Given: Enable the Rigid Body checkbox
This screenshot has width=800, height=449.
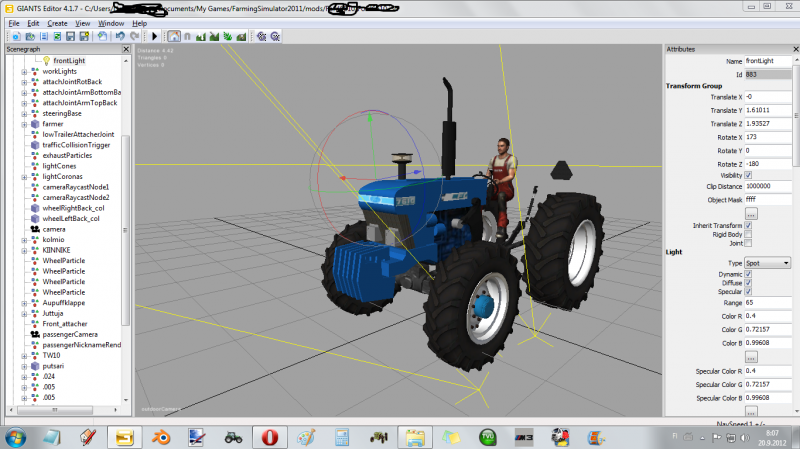Looking at the screenshot, I should click(x=748, y=234).
